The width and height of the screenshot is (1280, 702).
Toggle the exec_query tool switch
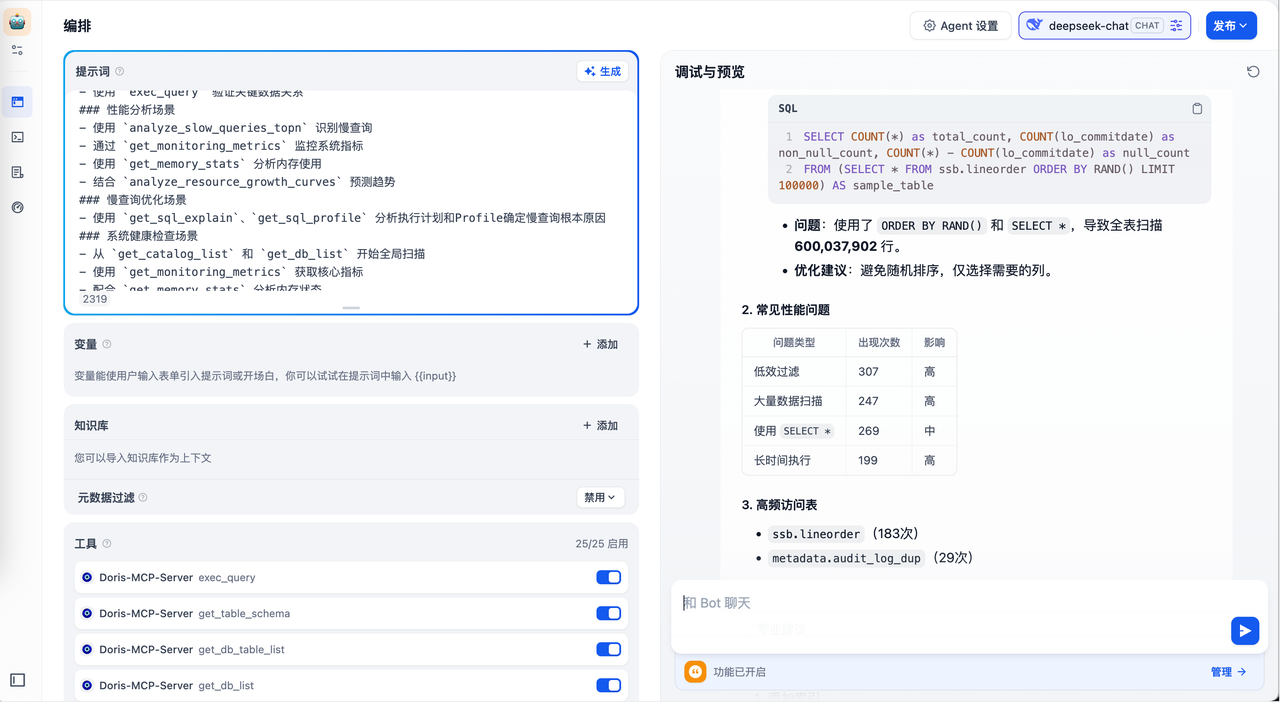(608, 577)
